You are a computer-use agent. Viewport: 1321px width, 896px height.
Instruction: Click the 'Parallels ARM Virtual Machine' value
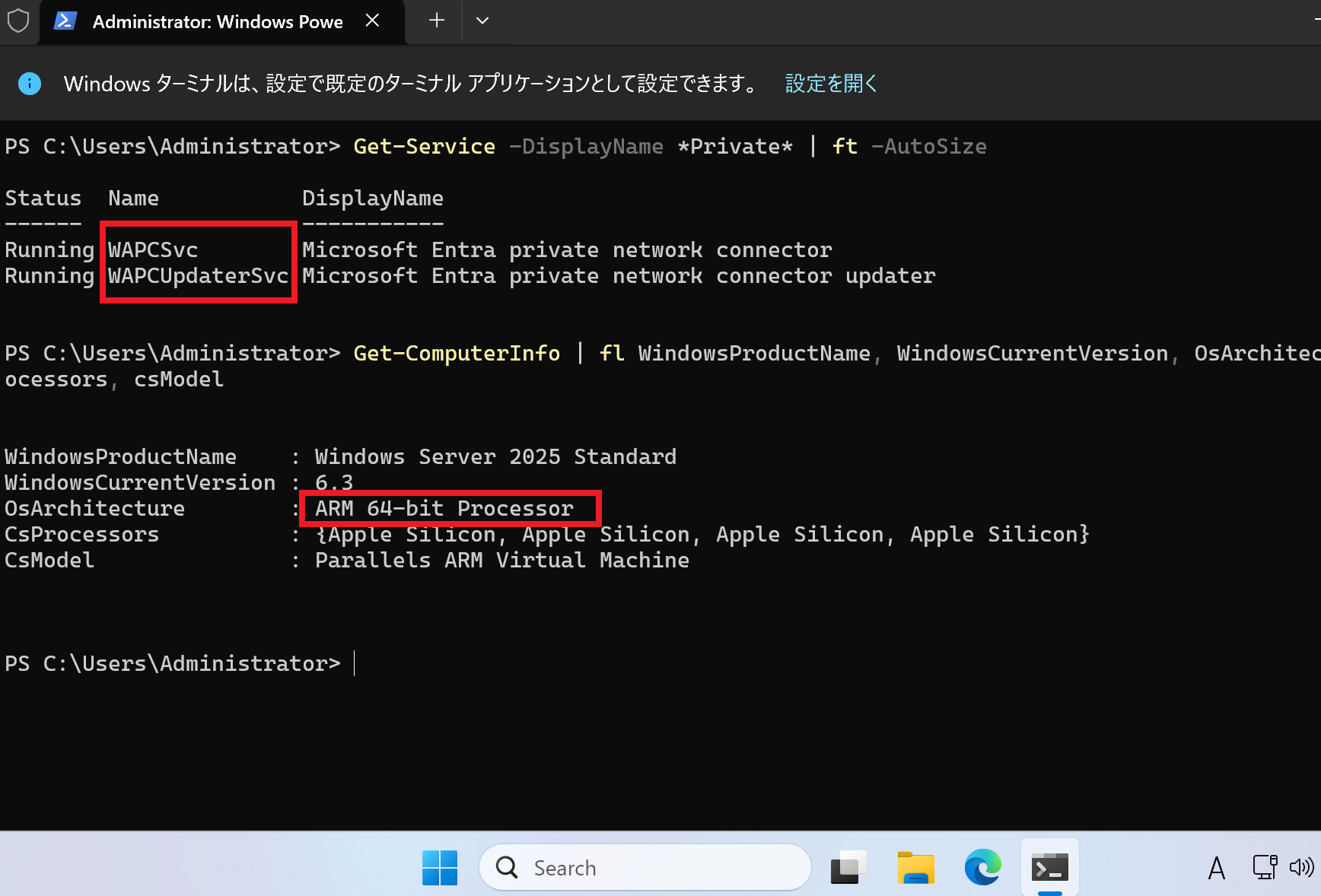coord(502,561)
